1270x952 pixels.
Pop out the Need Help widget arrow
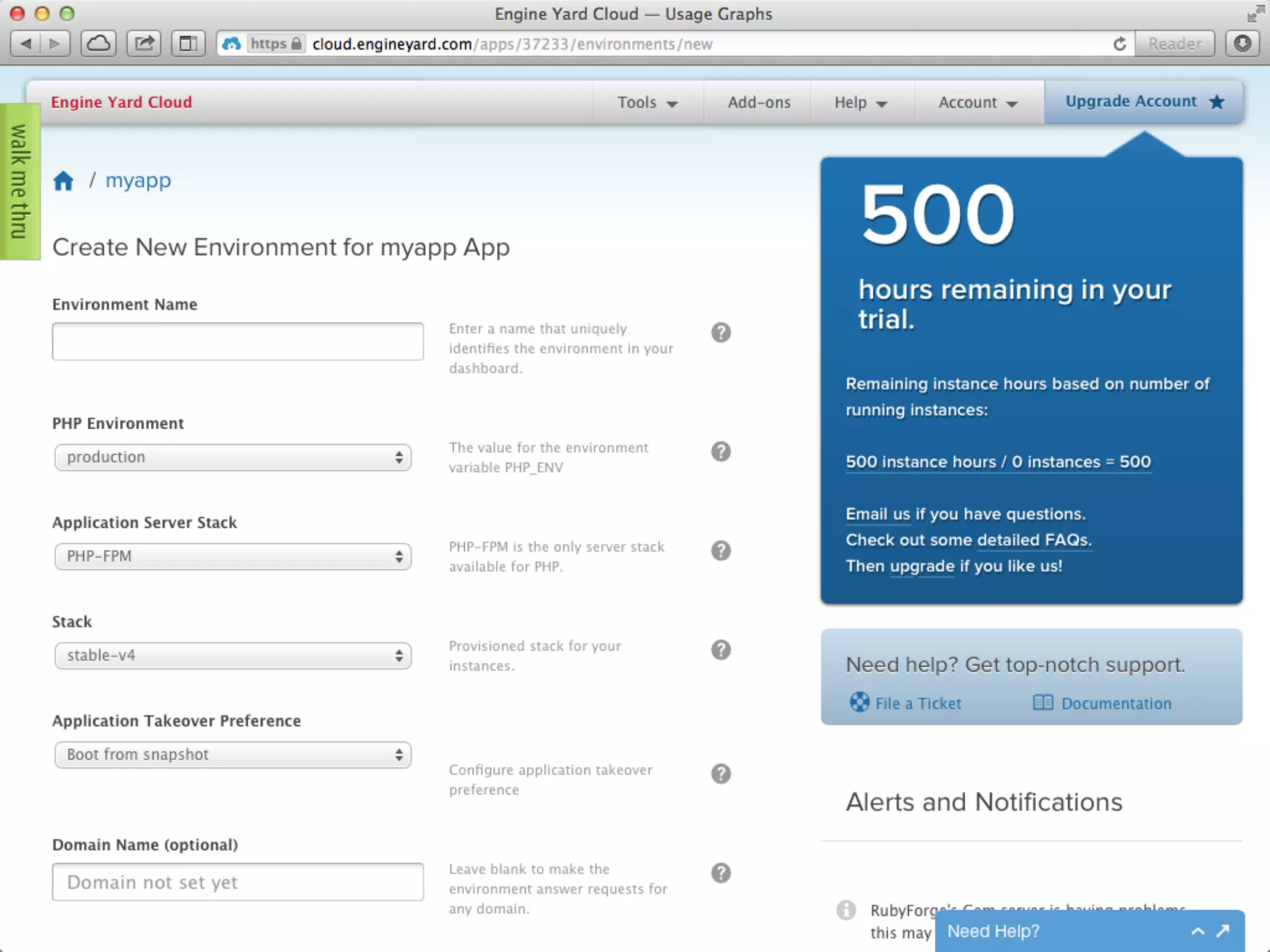coord(1223,931)
